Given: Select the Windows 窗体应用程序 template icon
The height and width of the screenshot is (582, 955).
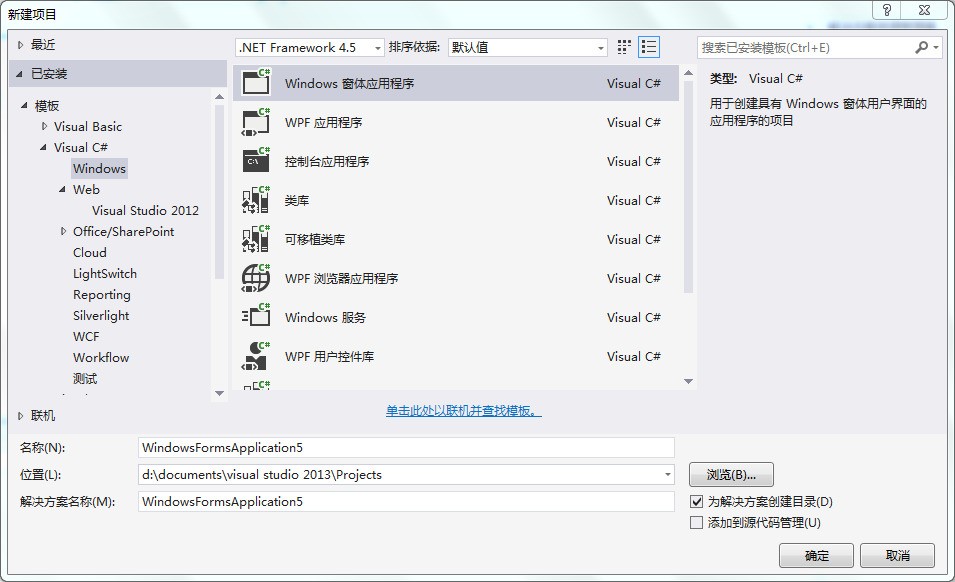Looking at the screenshot, I should 257,83.
